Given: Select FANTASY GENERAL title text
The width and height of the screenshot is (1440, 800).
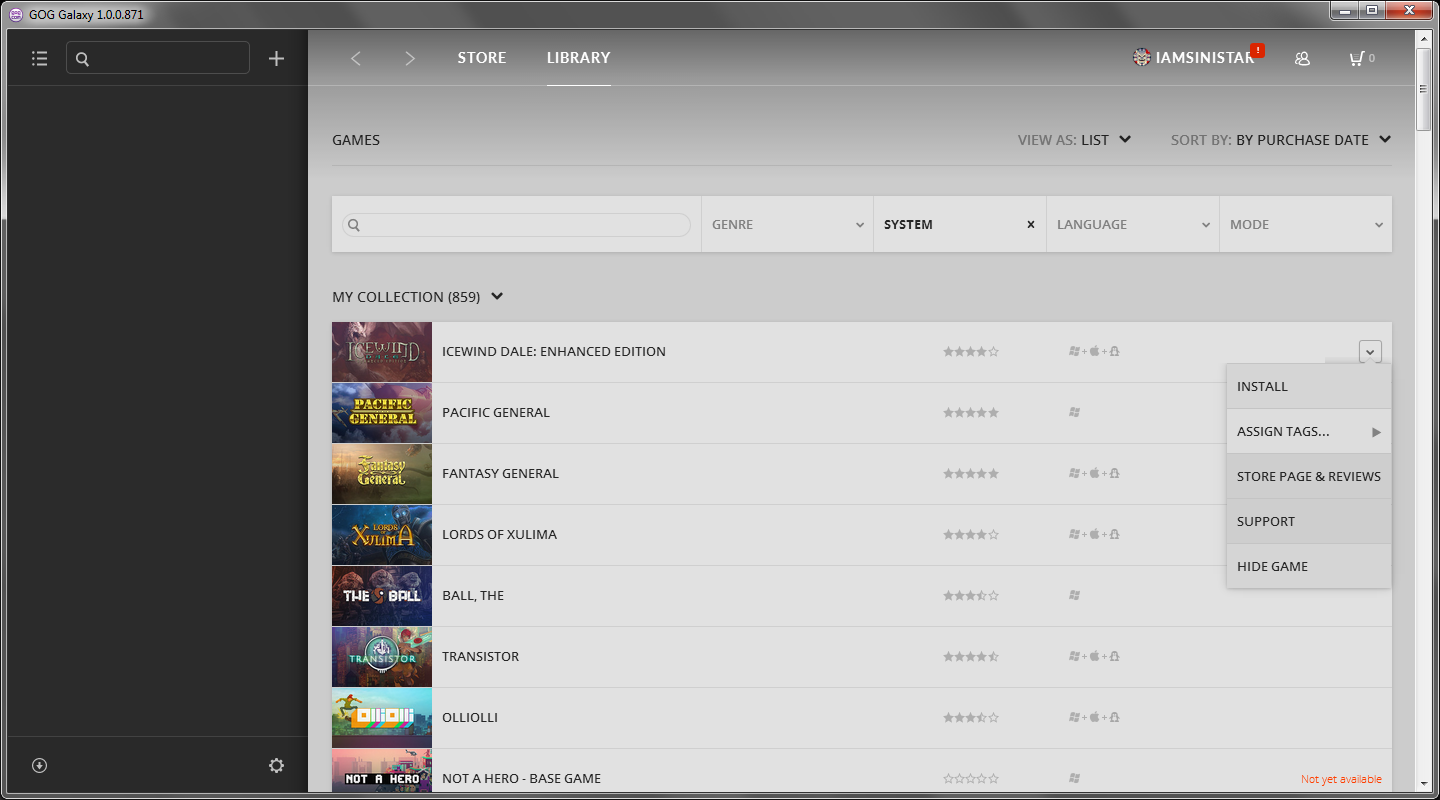Looking at the screenshot, I should point(500,474).
